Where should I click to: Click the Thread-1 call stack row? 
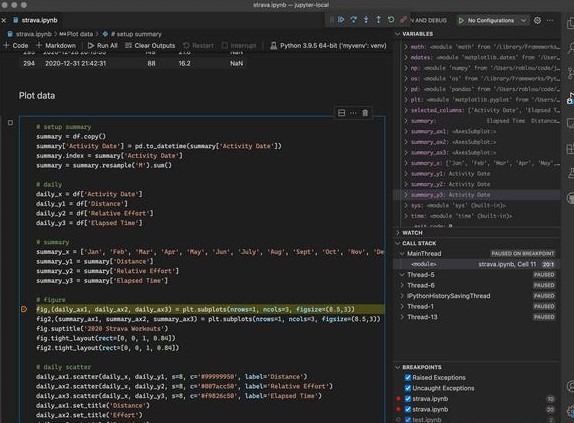click(476, 306)
